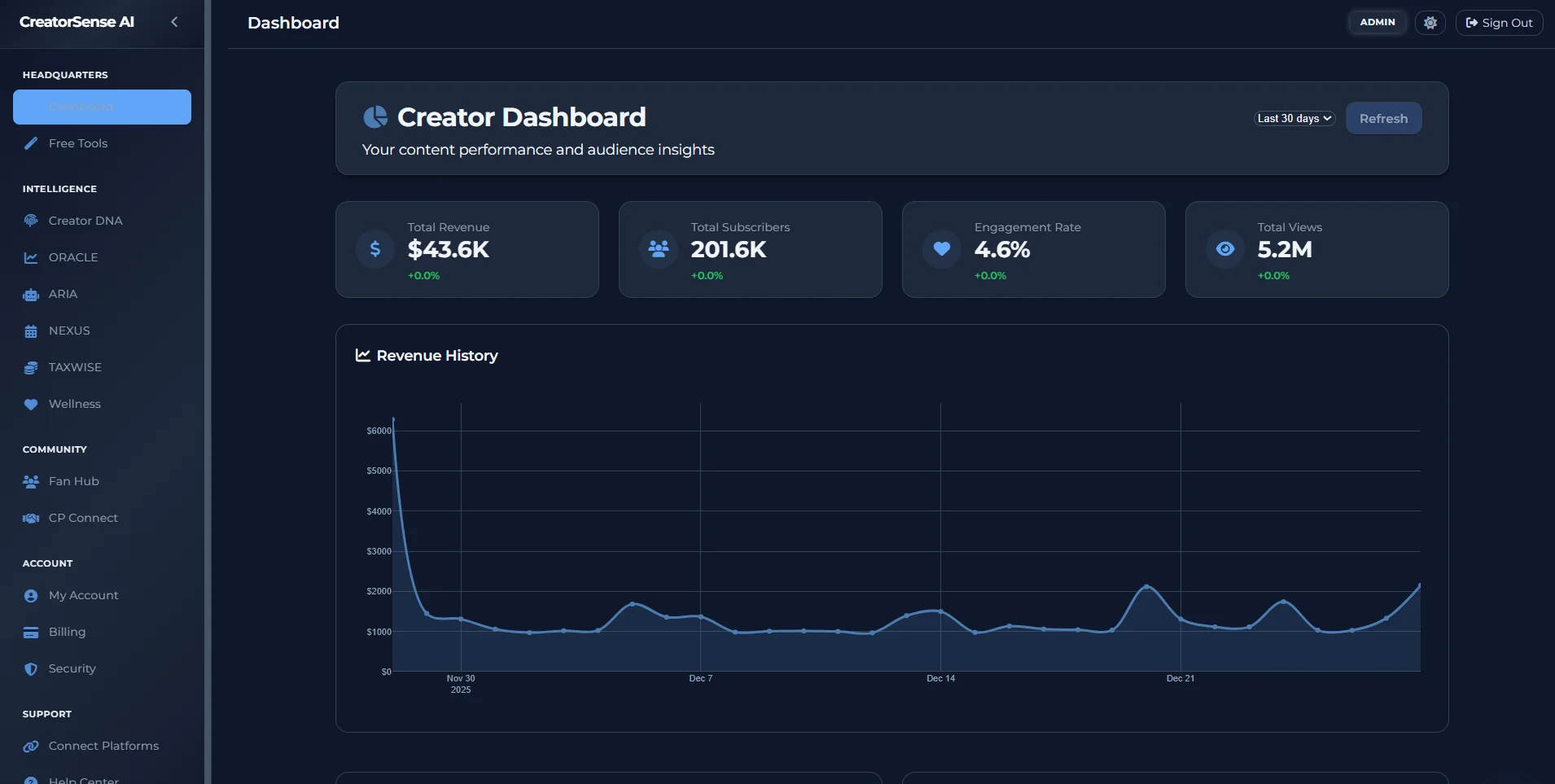Select Free Tools in the sidebar

tap(77, 143)
